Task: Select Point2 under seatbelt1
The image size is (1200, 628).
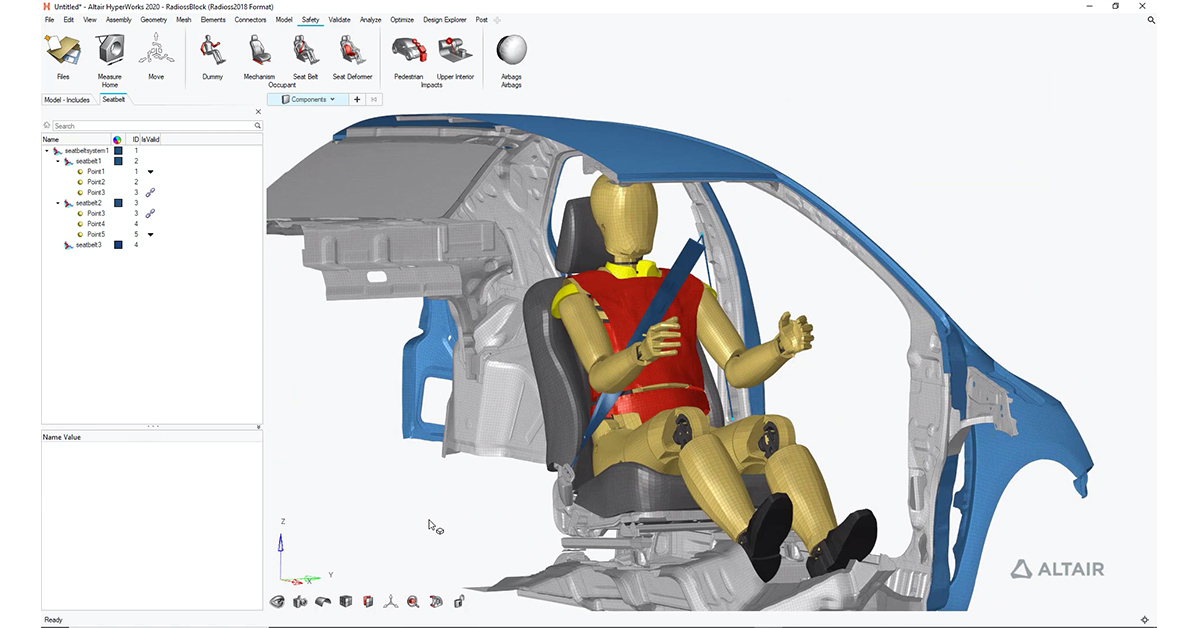Action: pyautogui.click(x=96, y=182)
